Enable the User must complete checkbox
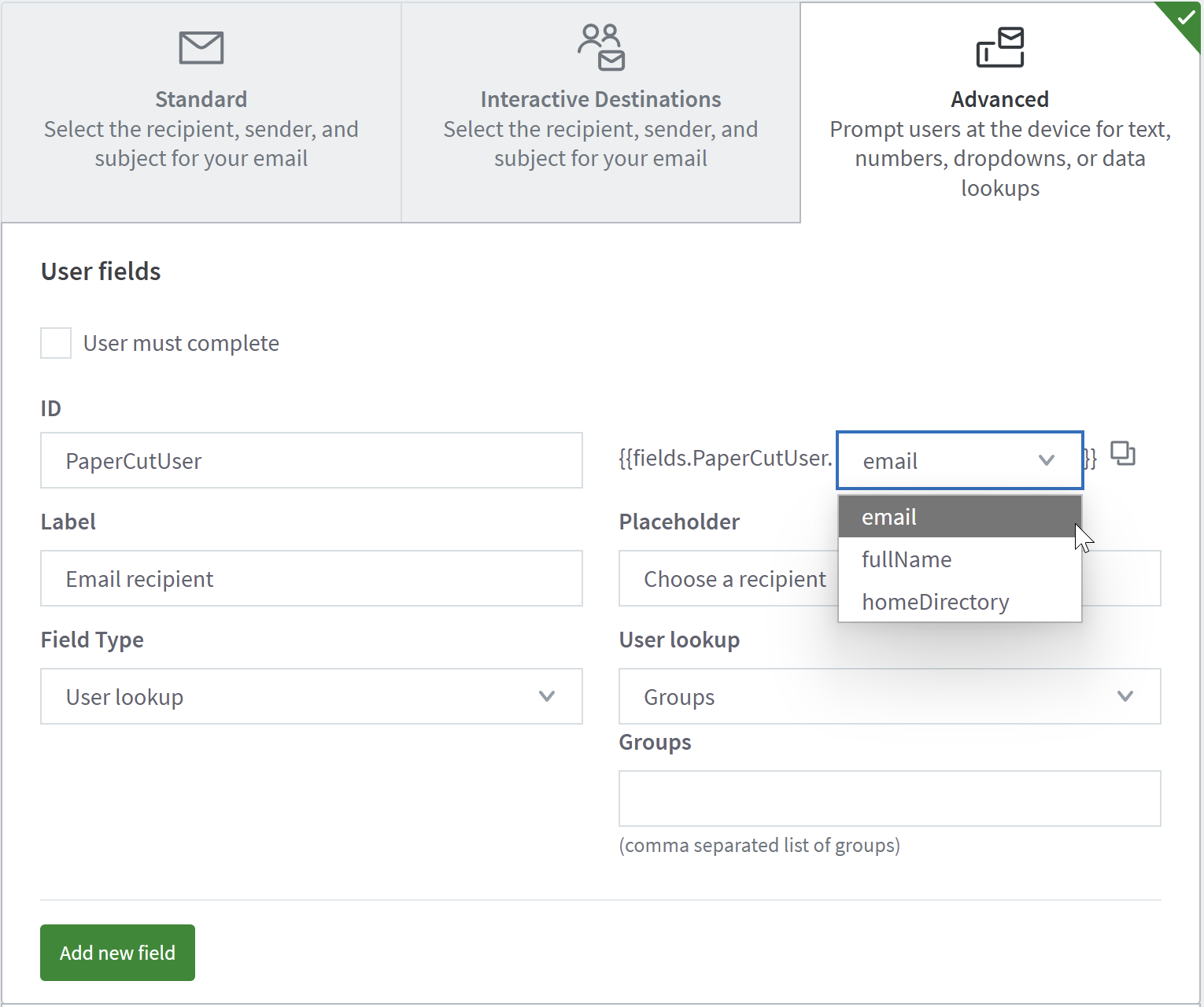Image resolution: width=1204 pixels, height=1007 pixels. (56, 343)
